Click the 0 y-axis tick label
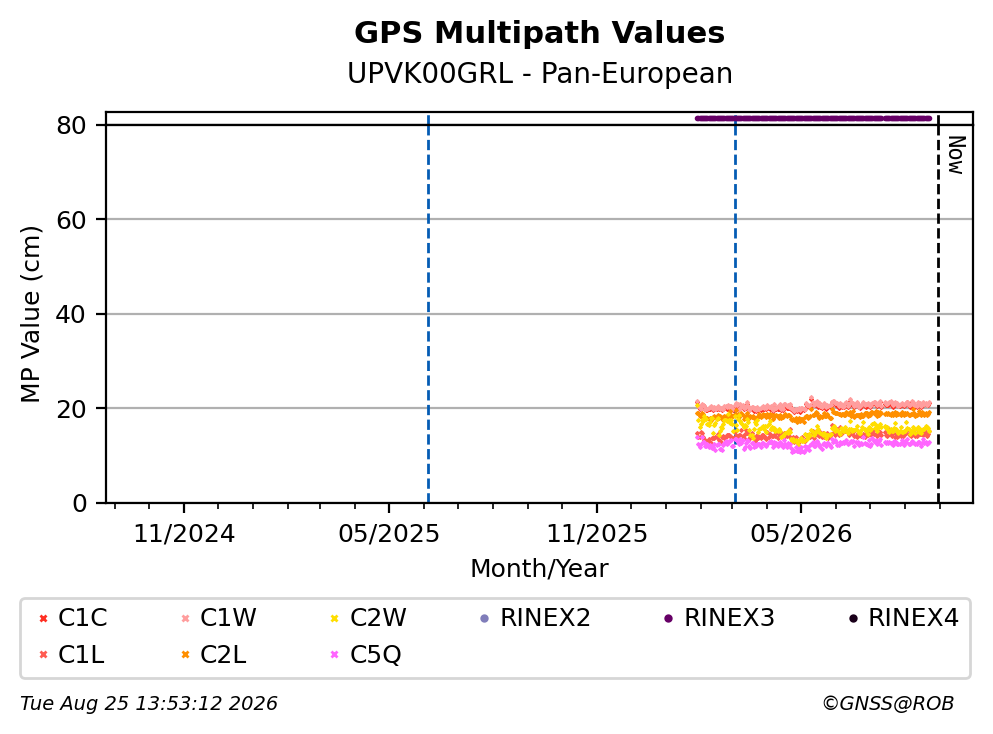 (x=79, y=503)
